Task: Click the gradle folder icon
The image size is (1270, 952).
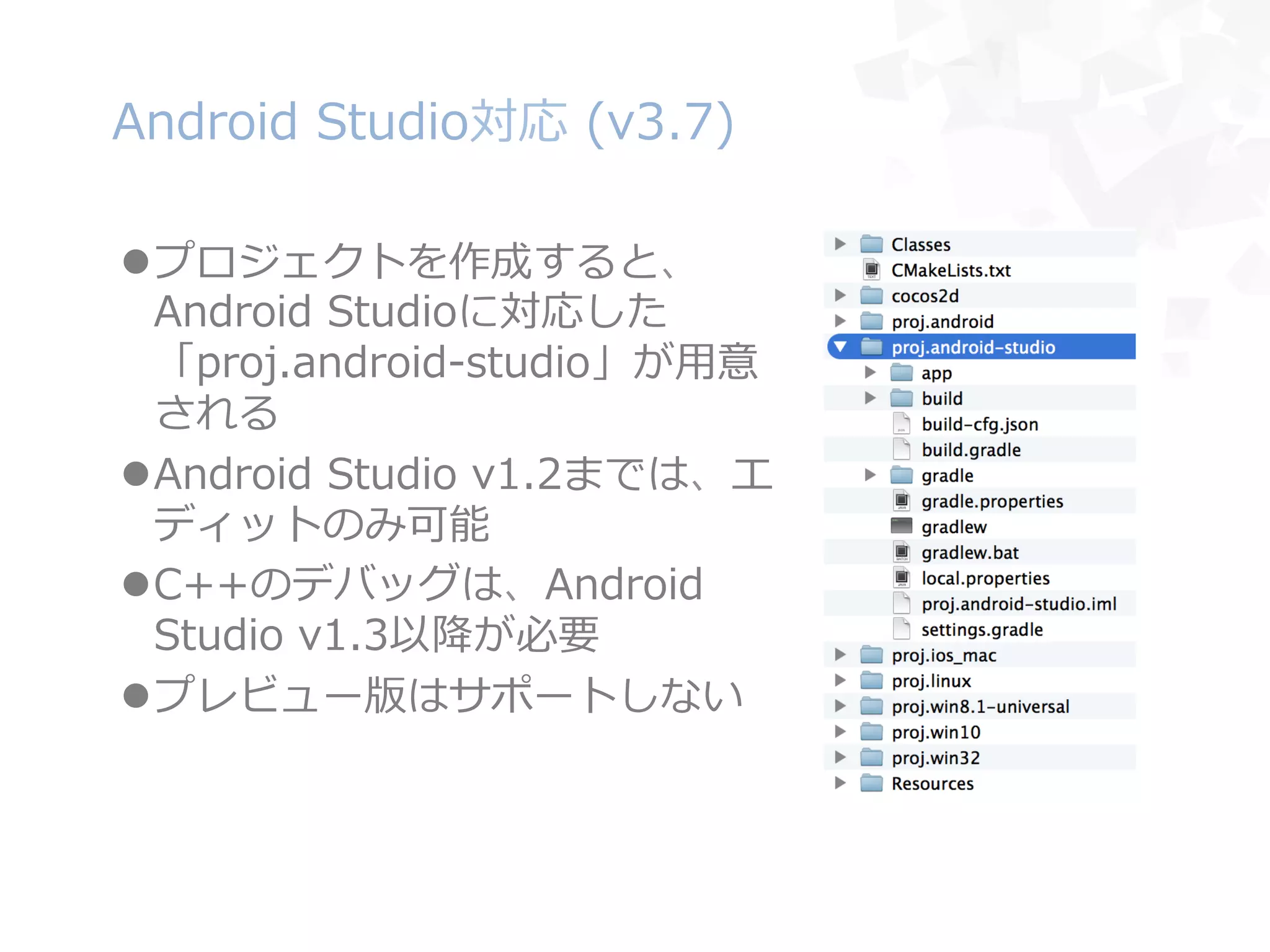Action: [x=901, y=475]
